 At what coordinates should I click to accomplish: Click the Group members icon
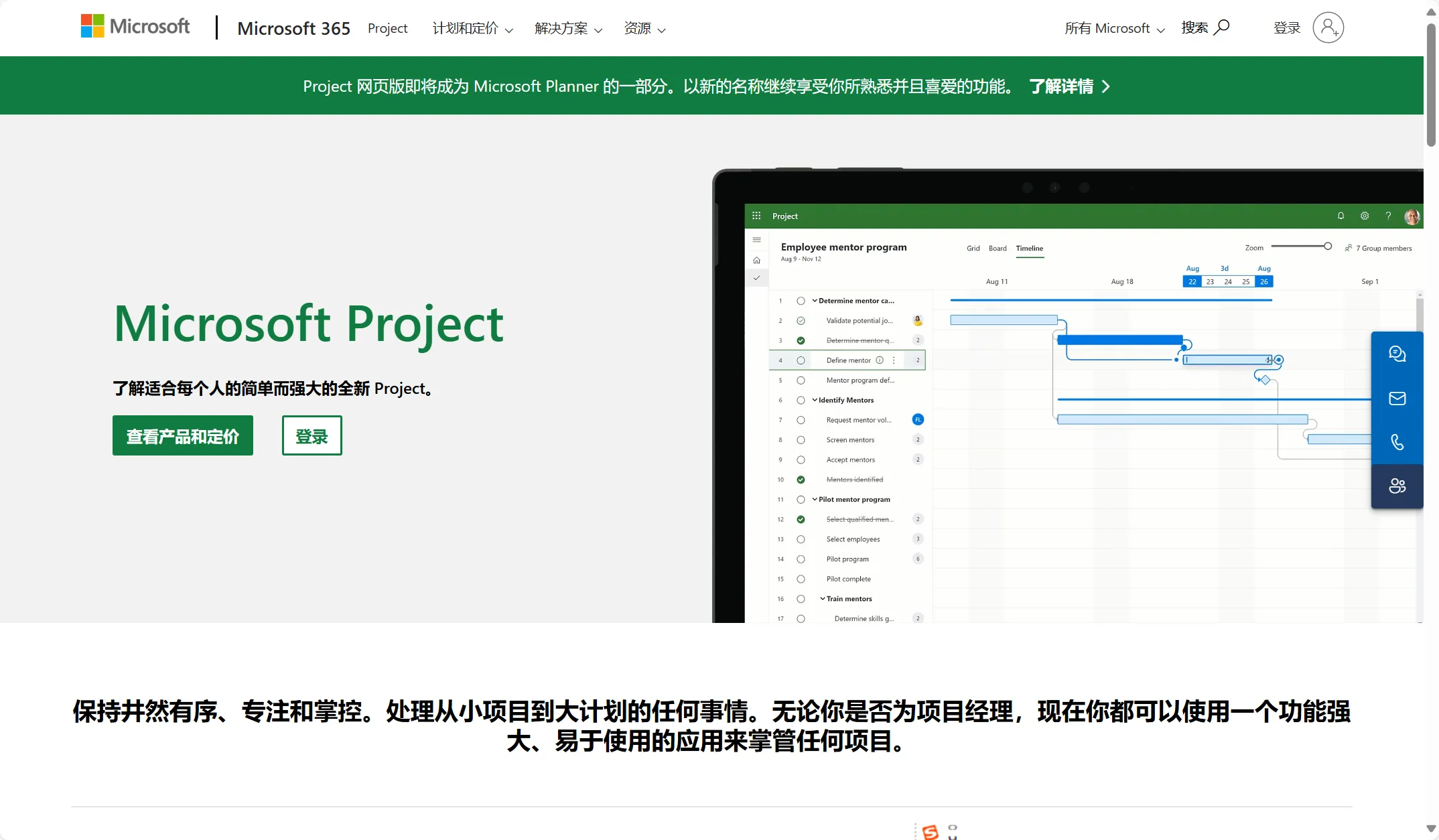1349,249
